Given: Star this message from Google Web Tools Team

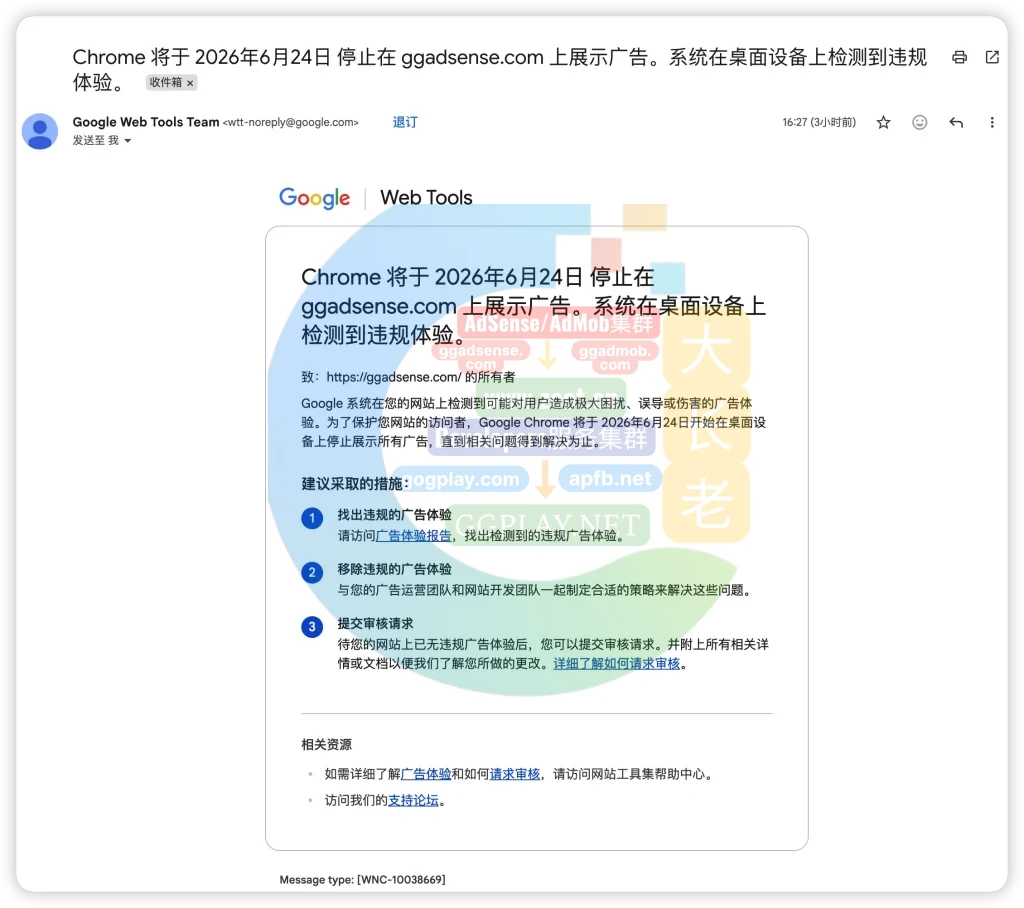Looking at the screenshot, I should click(883, 122).
